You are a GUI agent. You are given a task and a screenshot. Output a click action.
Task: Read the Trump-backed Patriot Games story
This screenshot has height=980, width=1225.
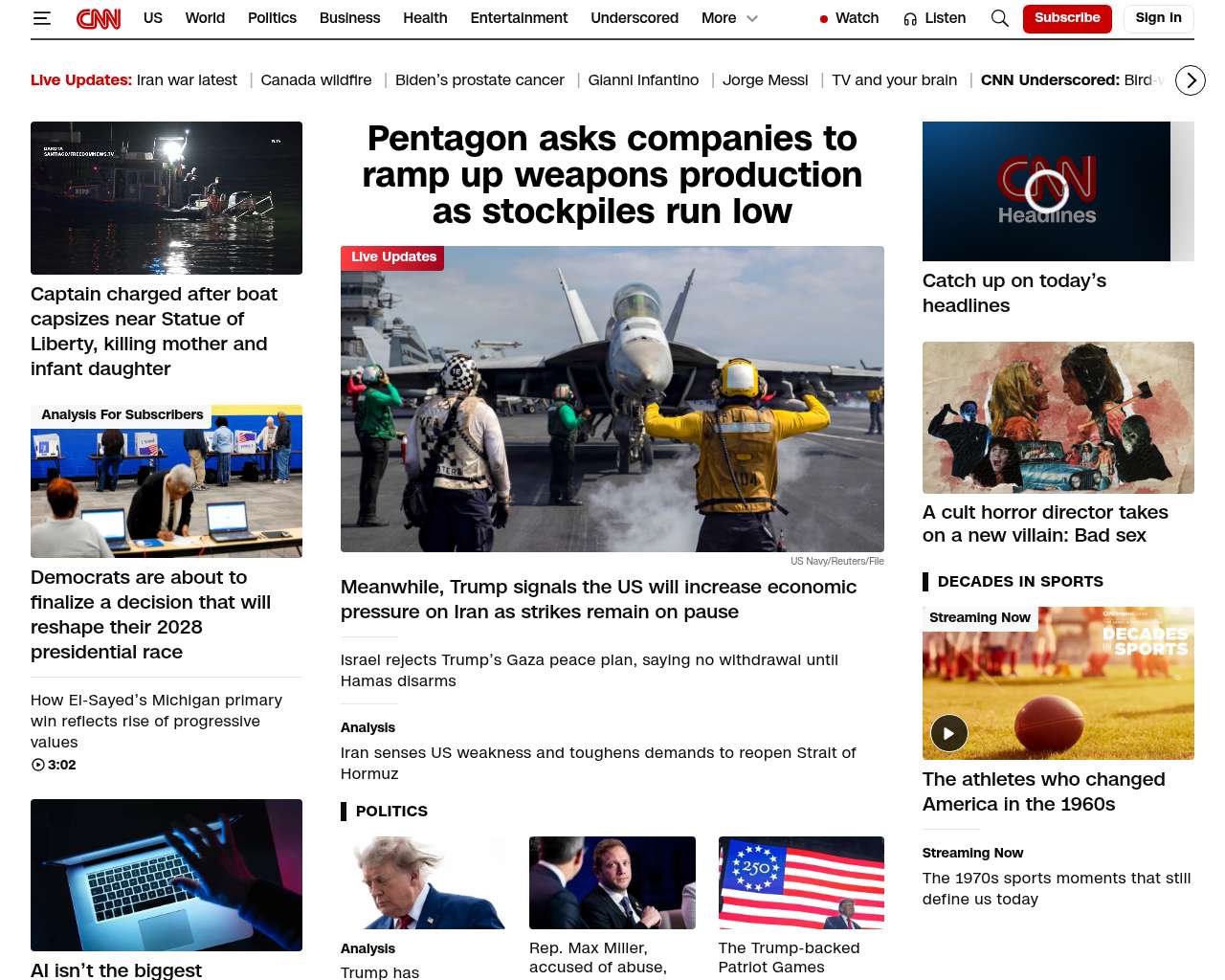[x=790, y=958]
